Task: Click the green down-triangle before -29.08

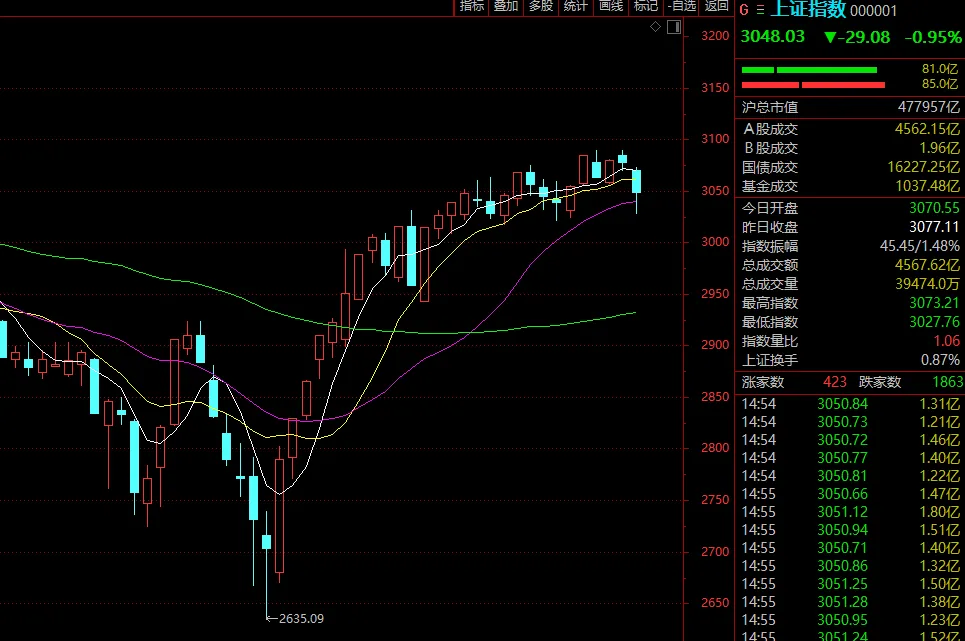Action: click(830, 38)
